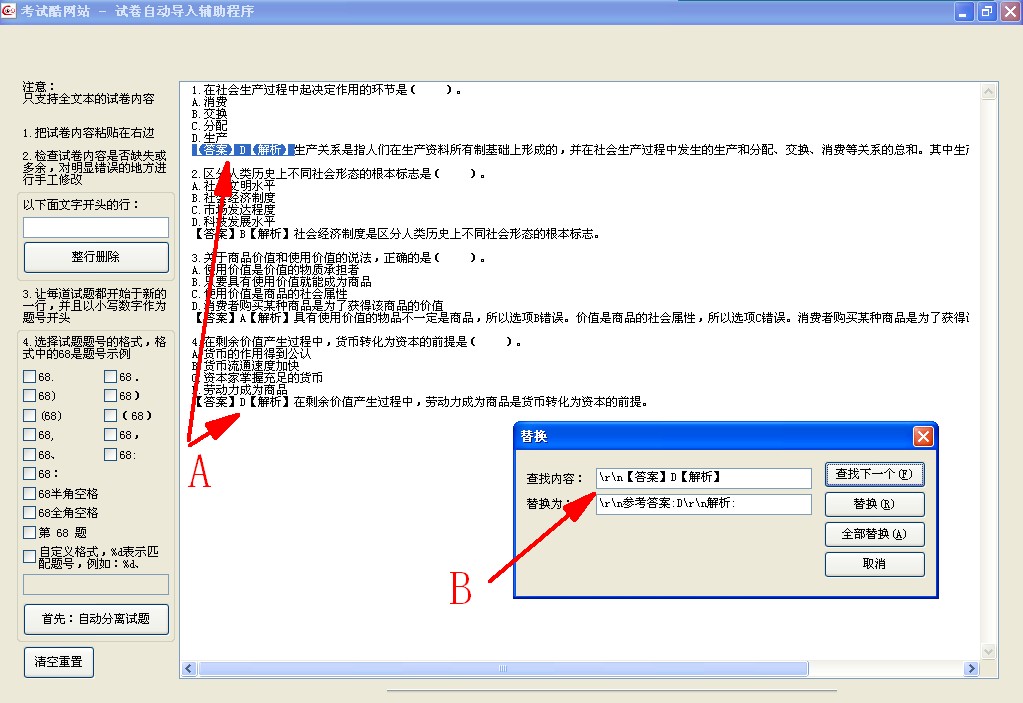Screen dimensions: 1023x703
Task: Click the app icon in title bar
Action: click(x=9, y=11)
